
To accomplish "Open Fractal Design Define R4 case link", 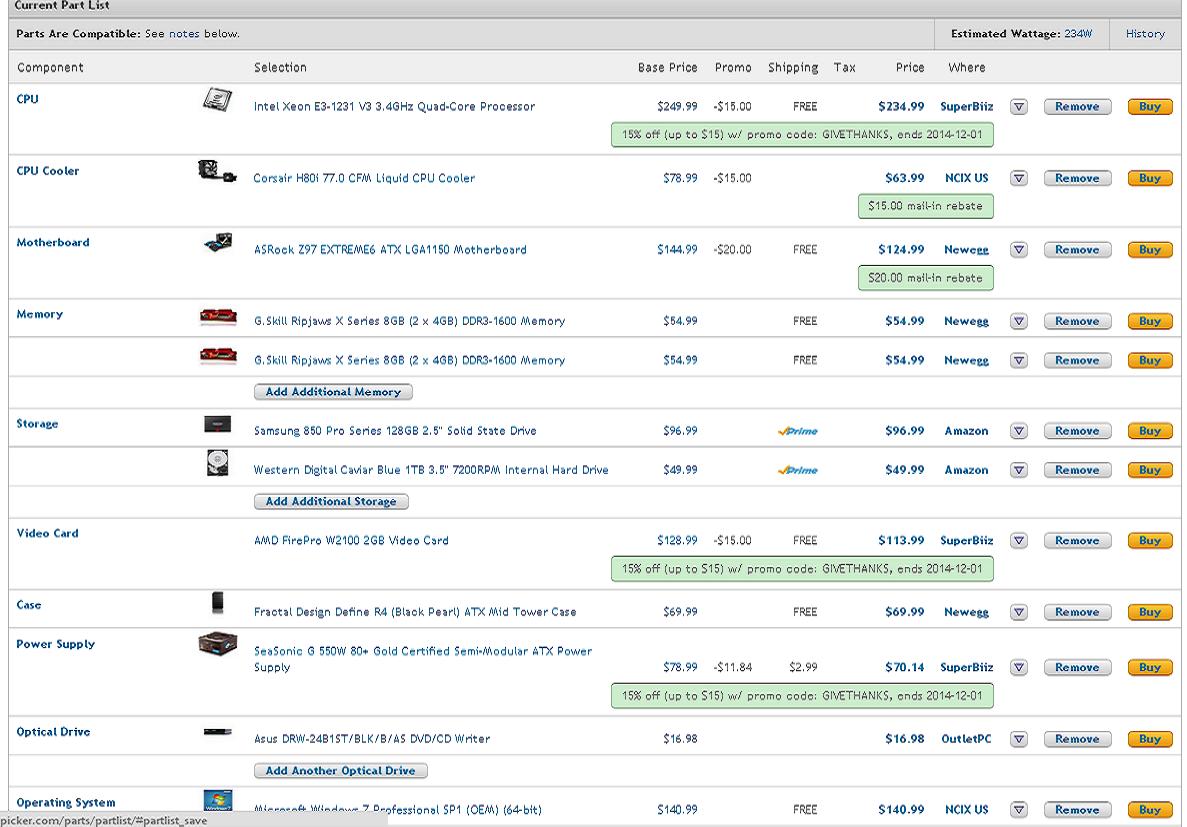I will tap(415, 612).
